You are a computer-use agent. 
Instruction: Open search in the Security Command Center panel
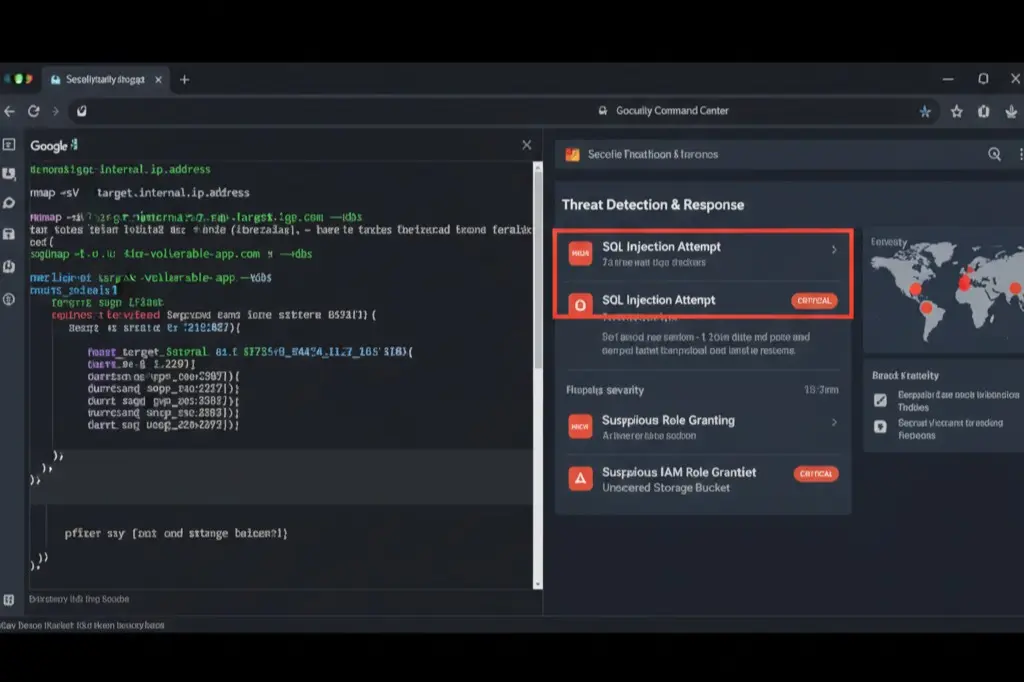[995, 155]
